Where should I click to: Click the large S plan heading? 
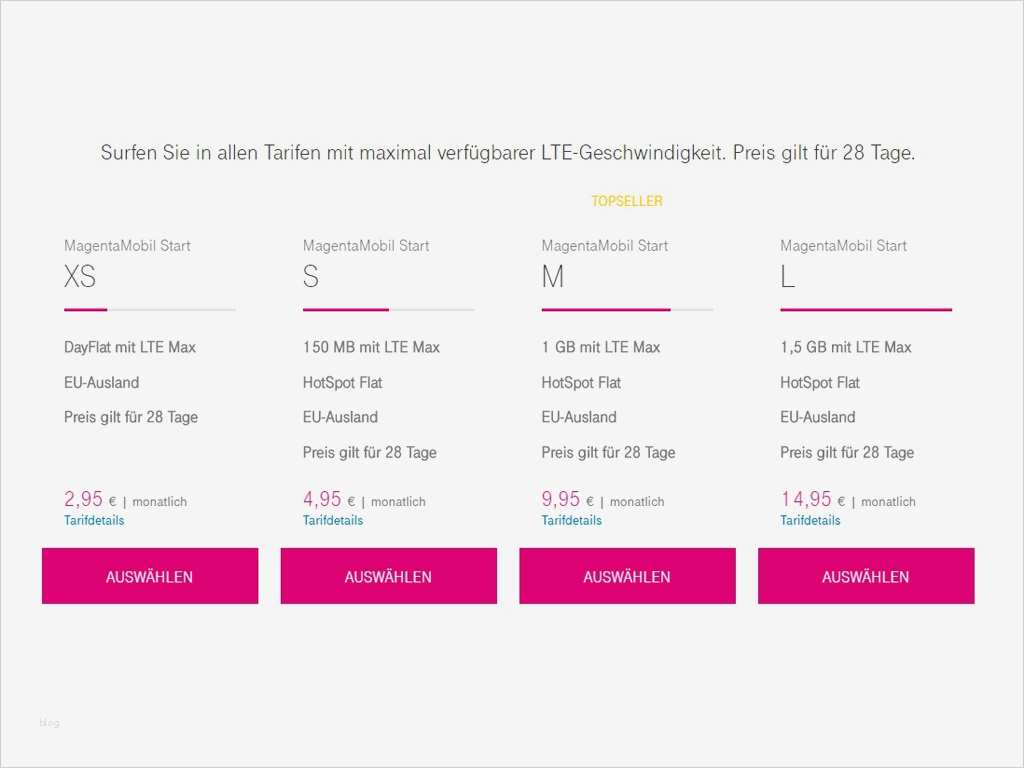pyautogui.click(x=311, y=277)
